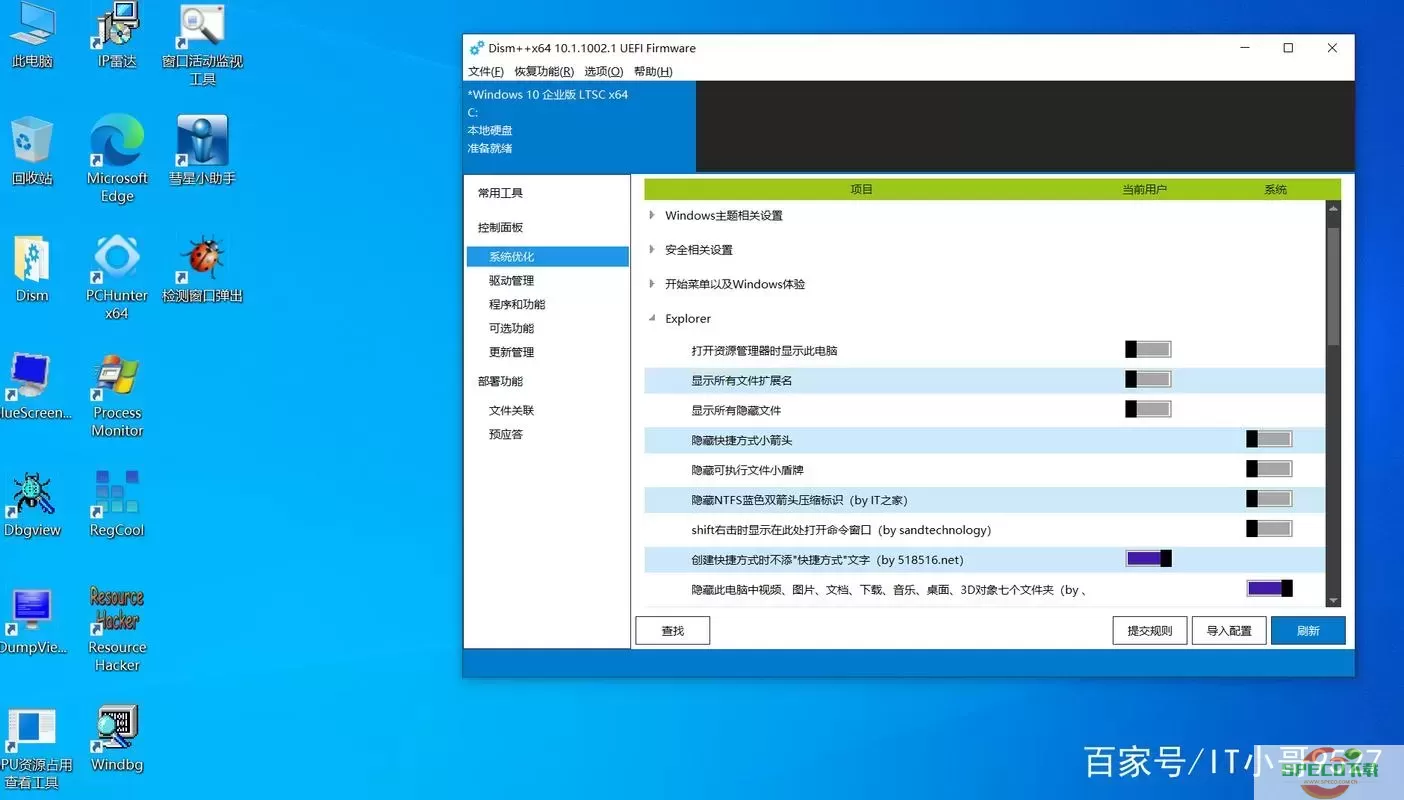Click the 常用工具 sidebar heading
This screenshot has width=1404, height=800.
click(500, 193)
